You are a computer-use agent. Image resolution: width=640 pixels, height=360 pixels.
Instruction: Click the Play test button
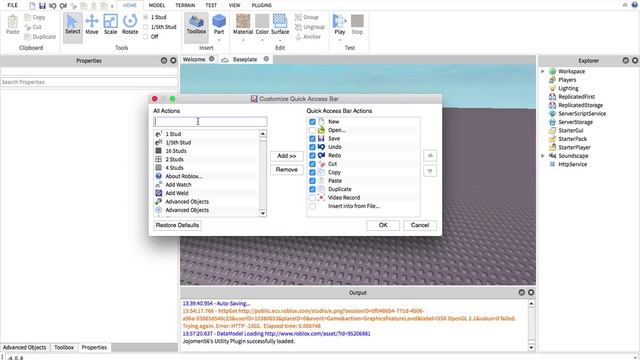(340, 24)
